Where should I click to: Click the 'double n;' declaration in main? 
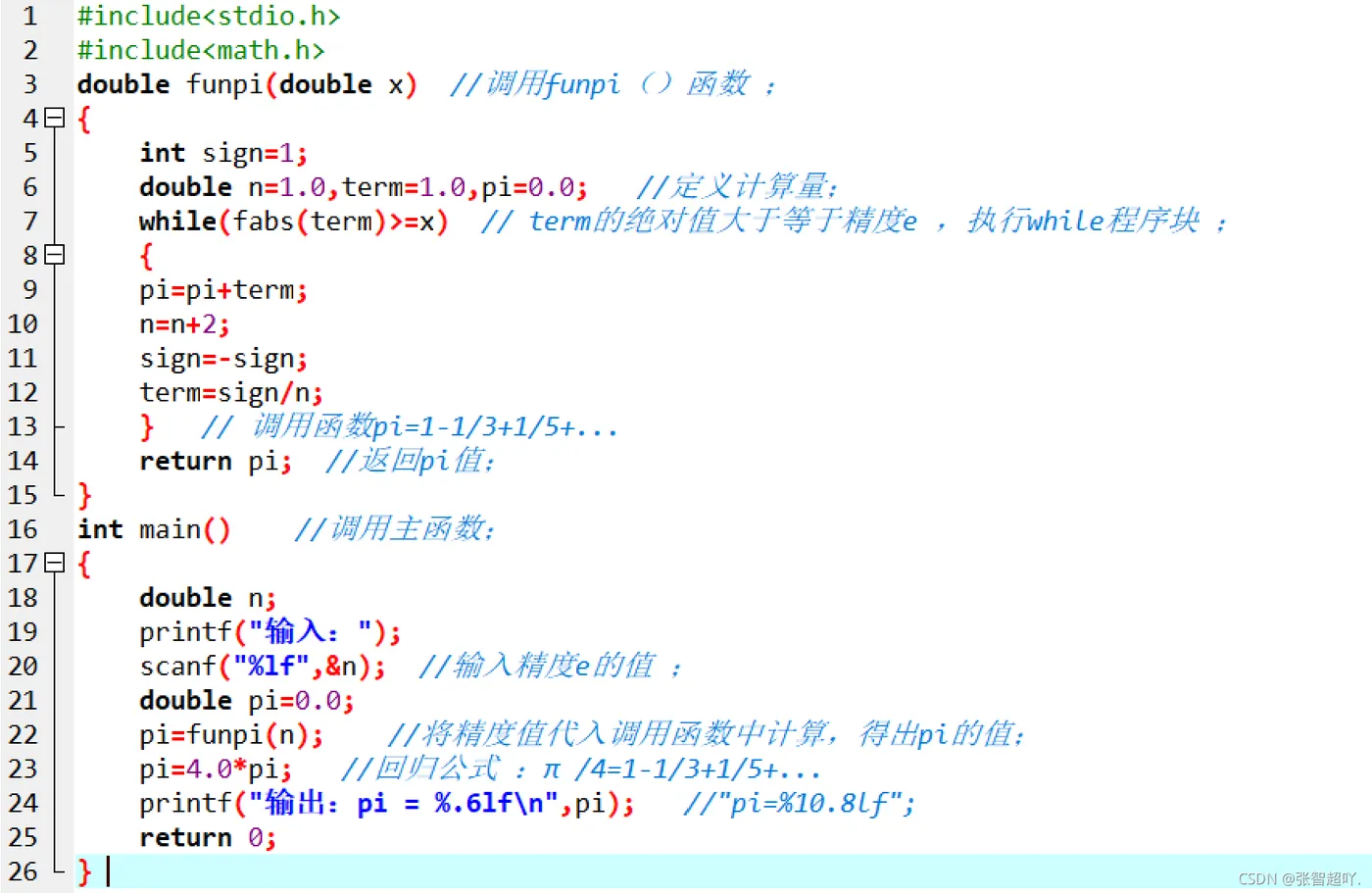[x=208, y=598]
